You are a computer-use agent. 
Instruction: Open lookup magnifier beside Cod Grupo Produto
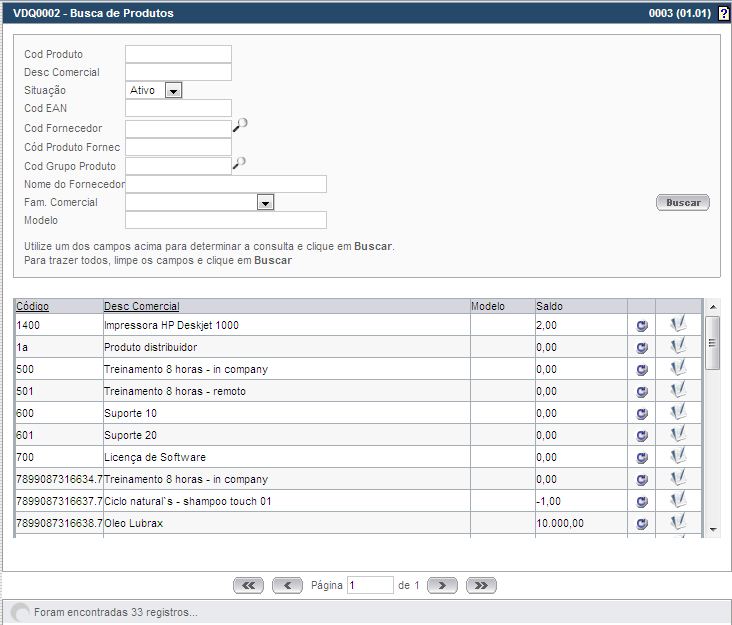click(x=240, y=163)
